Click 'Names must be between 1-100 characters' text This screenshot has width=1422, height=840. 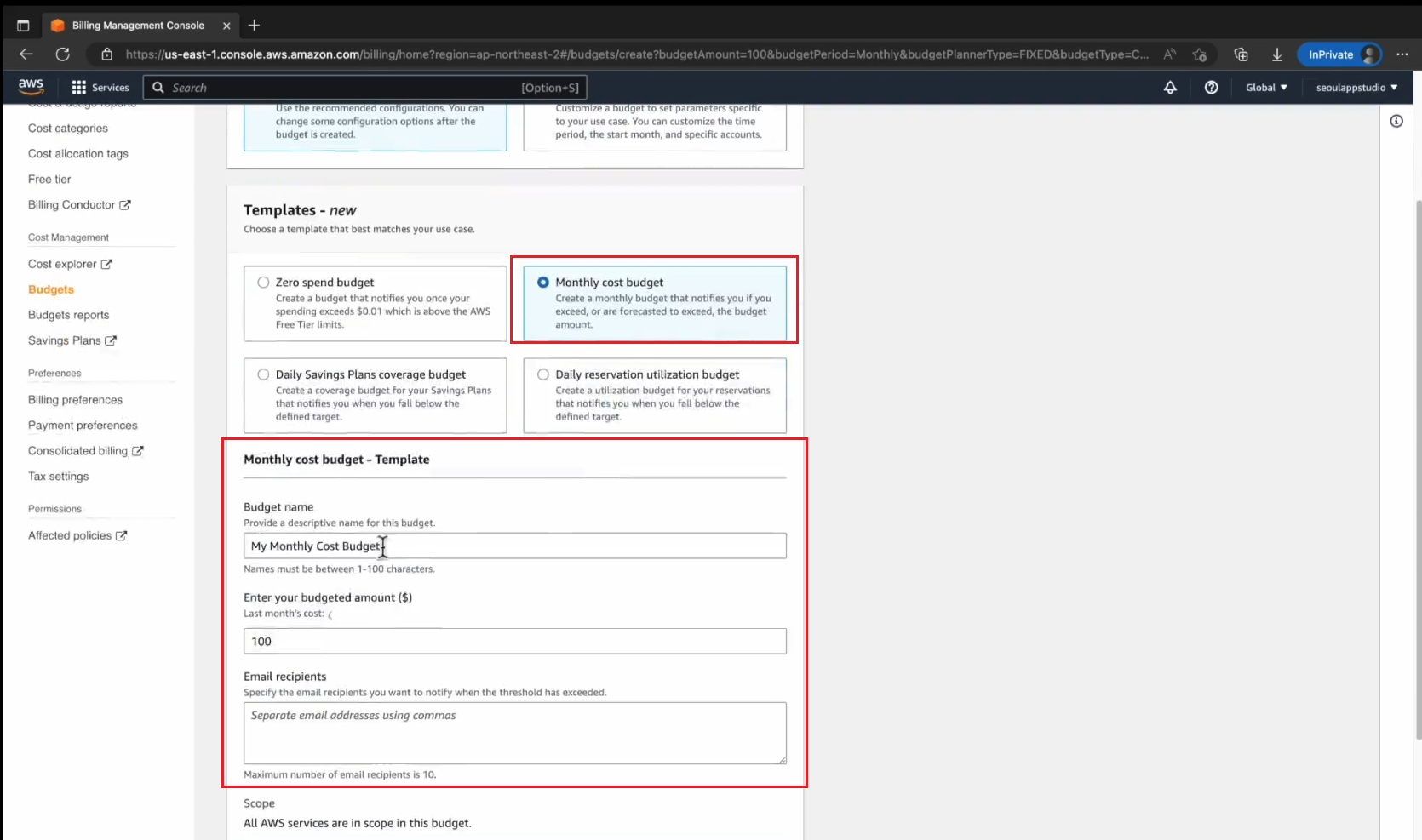click(339, 569)
